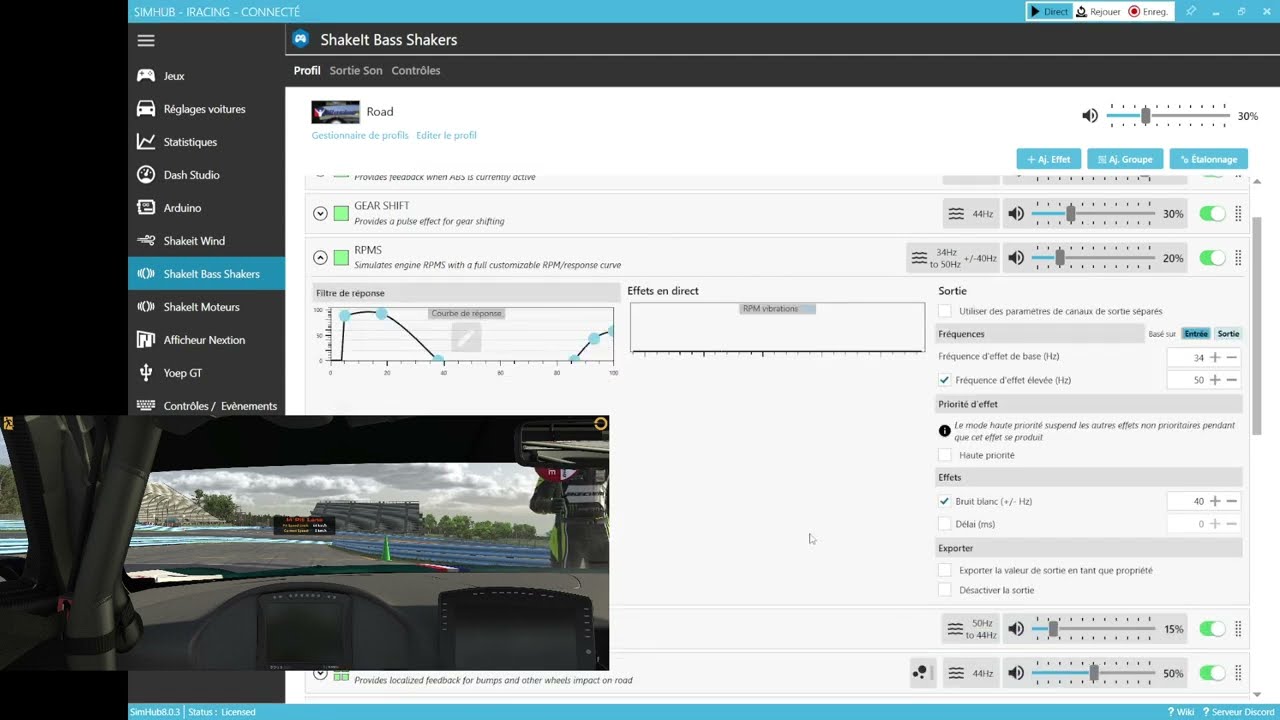Decrease base effect frequency with minus
1280x720 pixels.
tap(1232, 357)
